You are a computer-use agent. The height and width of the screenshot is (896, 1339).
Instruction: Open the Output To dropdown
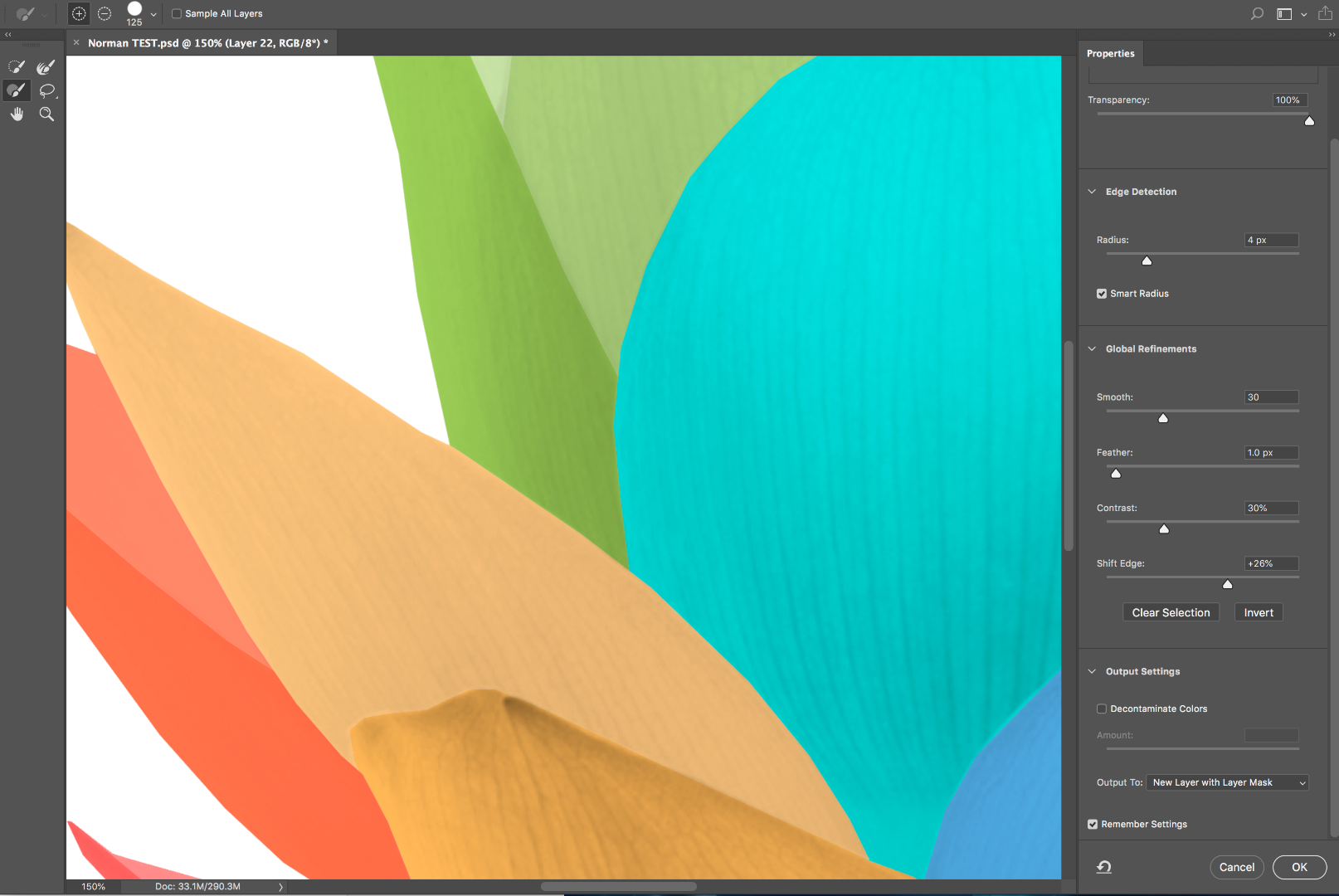click(x=1228, y=782)
